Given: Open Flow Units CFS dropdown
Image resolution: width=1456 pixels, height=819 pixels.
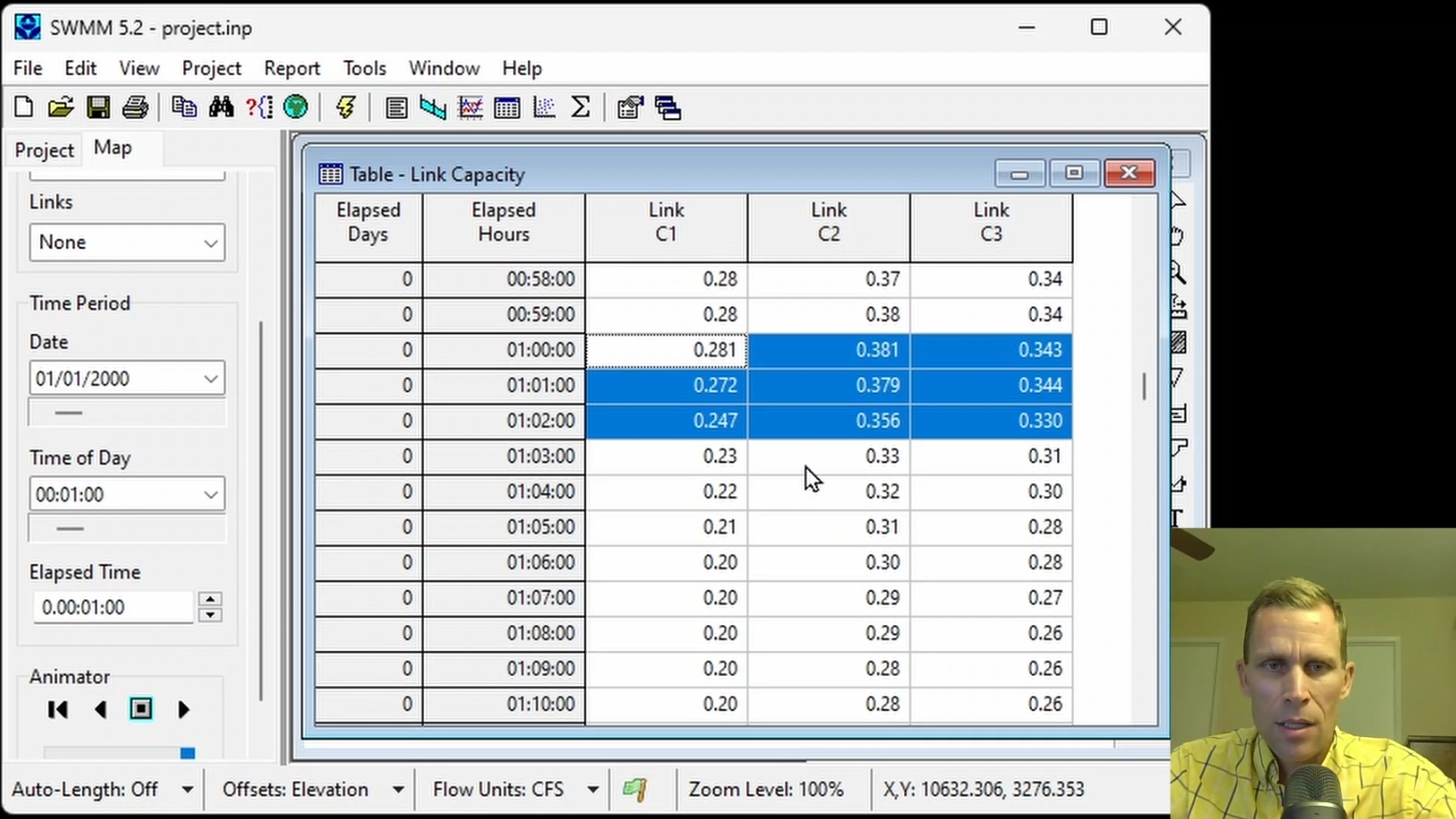Looking at the screenshot, I should click(593, 790).
